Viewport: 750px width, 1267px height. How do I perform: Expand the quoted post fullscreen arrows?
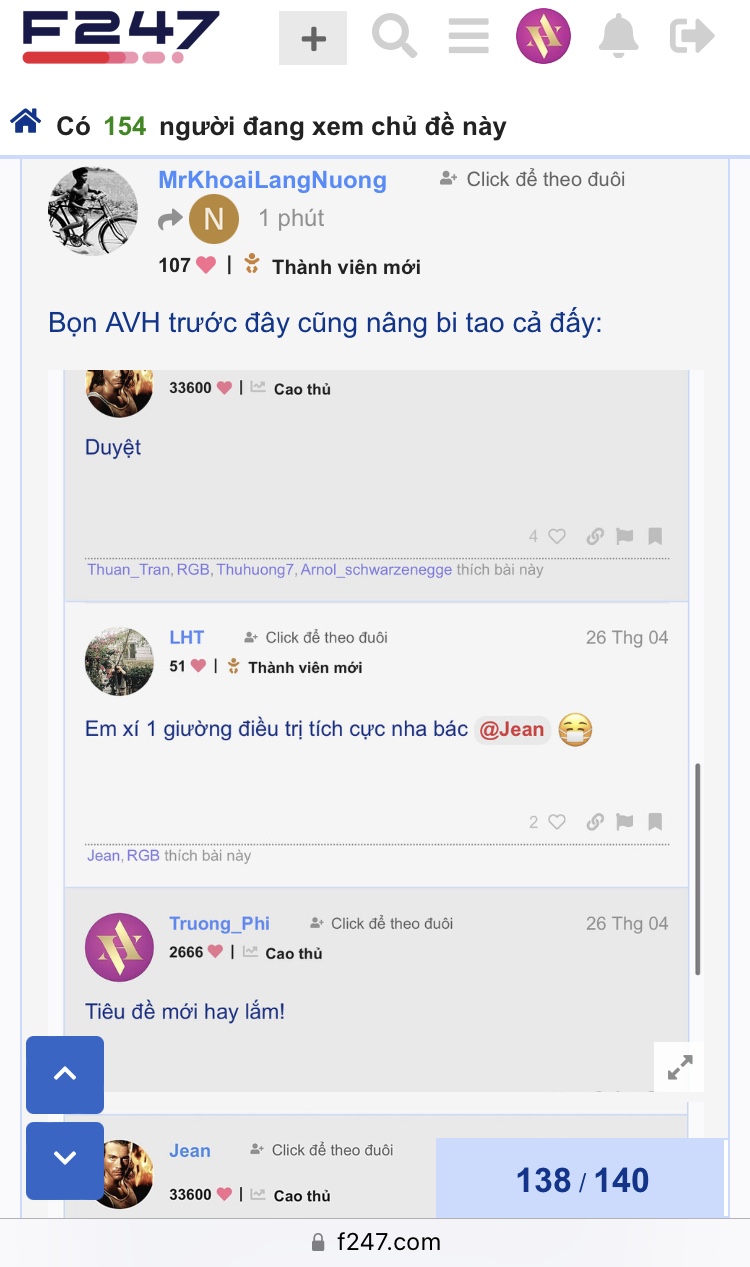tap(679, 1067)
